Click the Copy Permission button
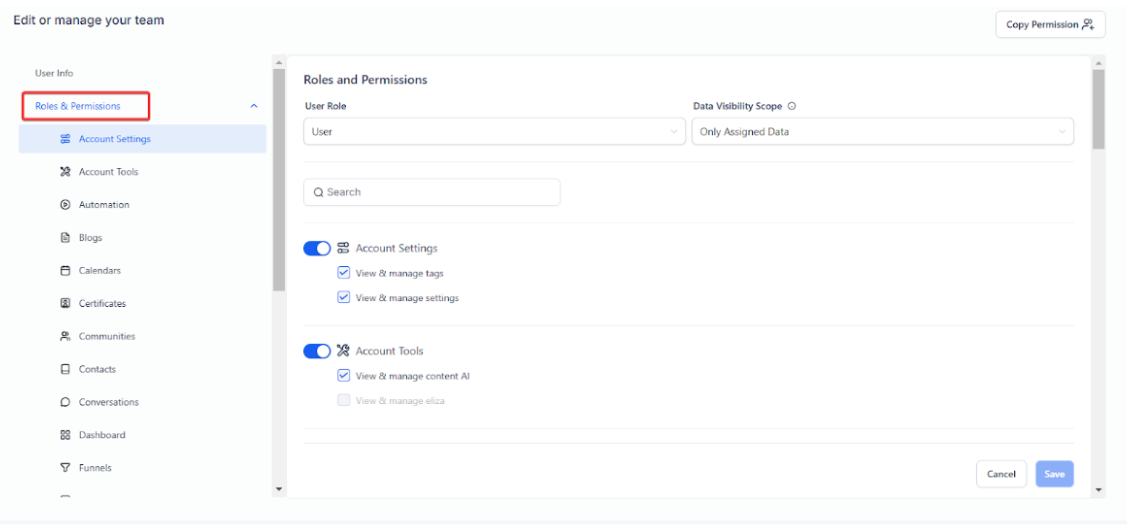This screenshot has width=1127, height=529. tap(1050, 24)
